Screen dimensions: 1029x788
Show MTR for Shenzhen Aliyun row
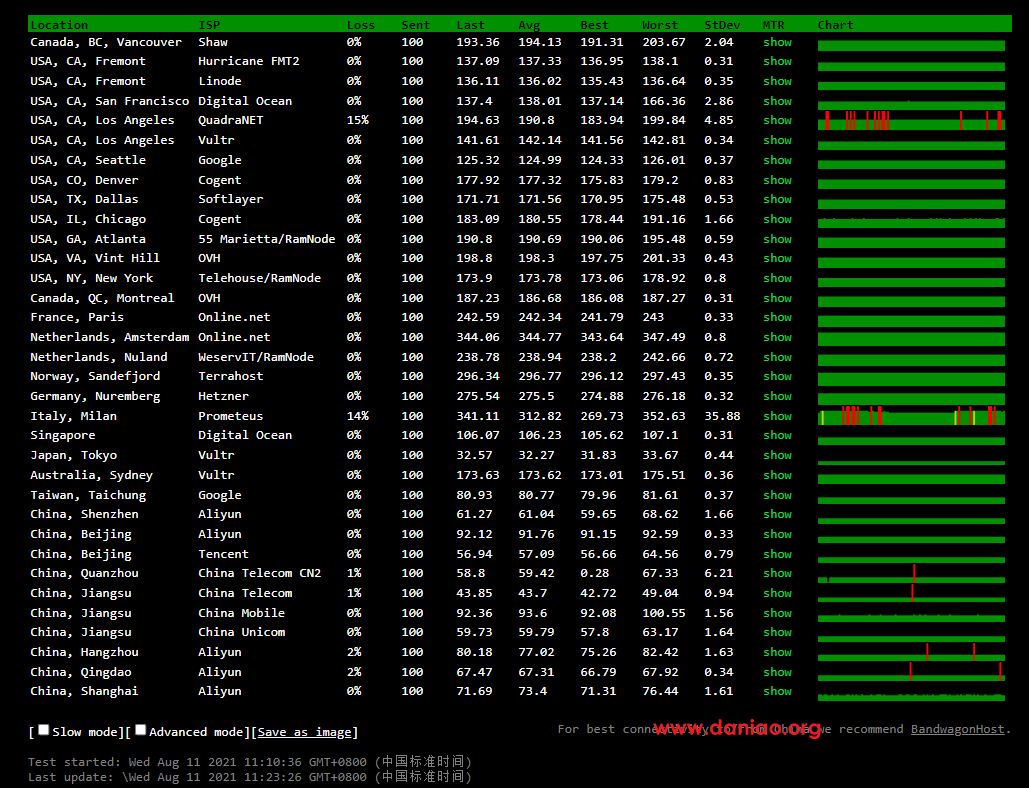pyautogui.click(x=778, y=514)
